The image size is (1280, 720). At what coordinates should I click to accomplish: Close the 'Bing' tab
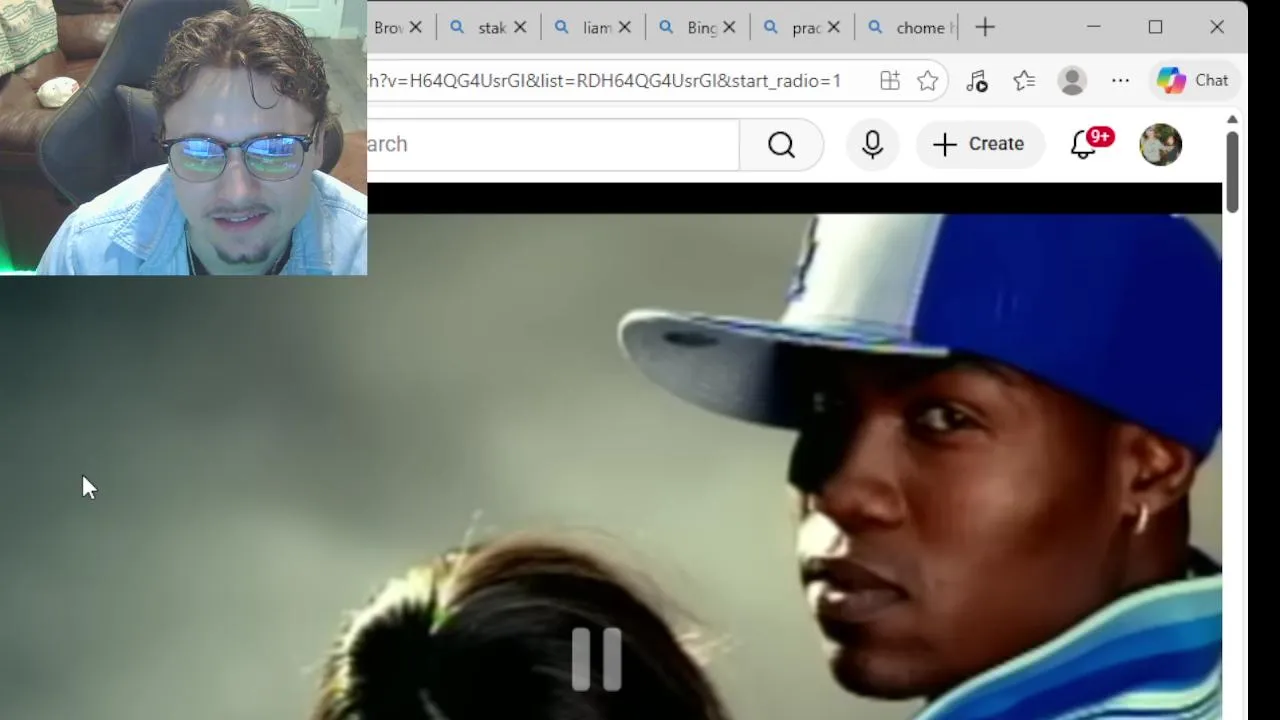click(729, 28)
